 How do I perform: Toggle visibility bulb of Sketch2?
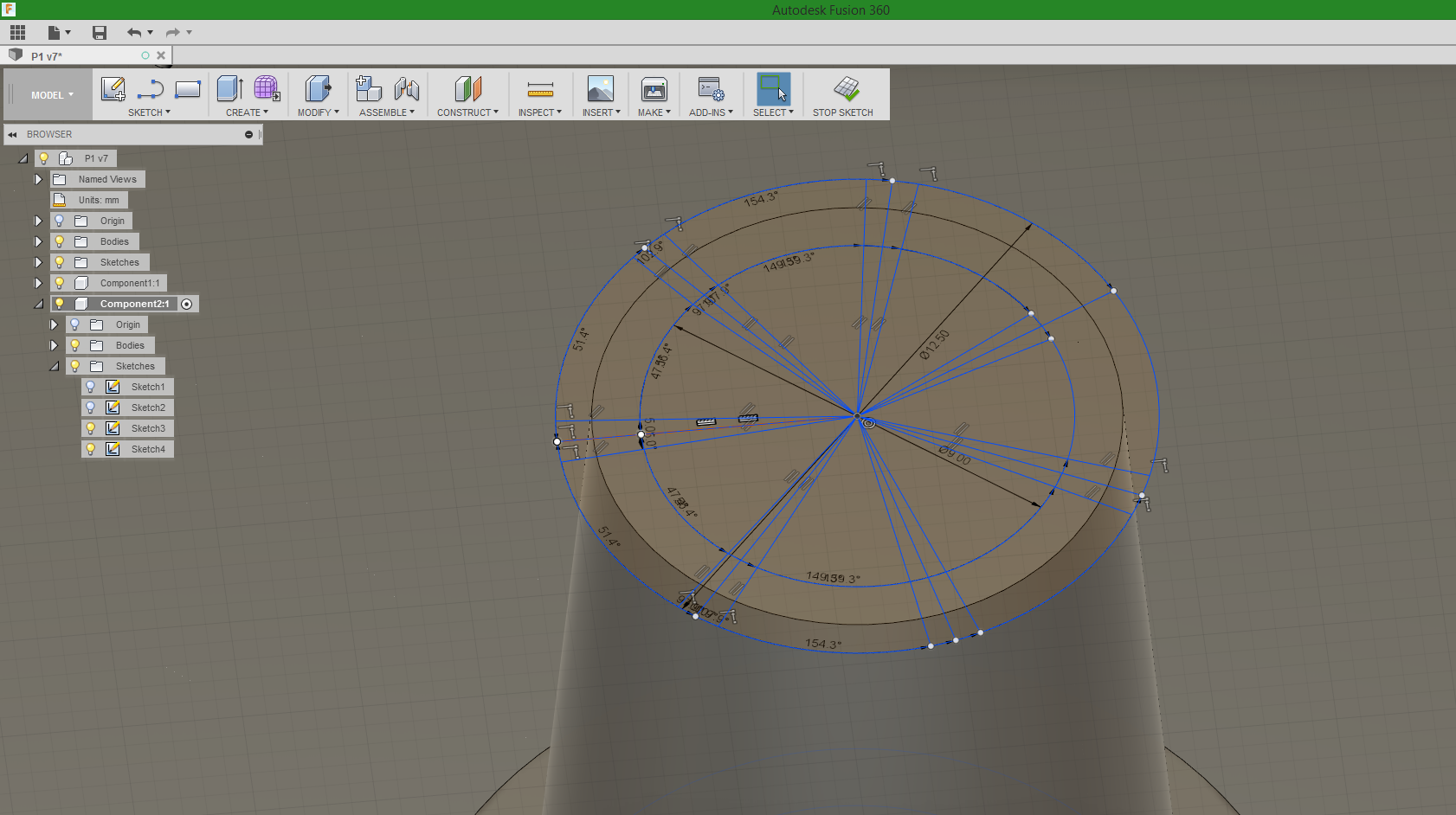(90, 407)
